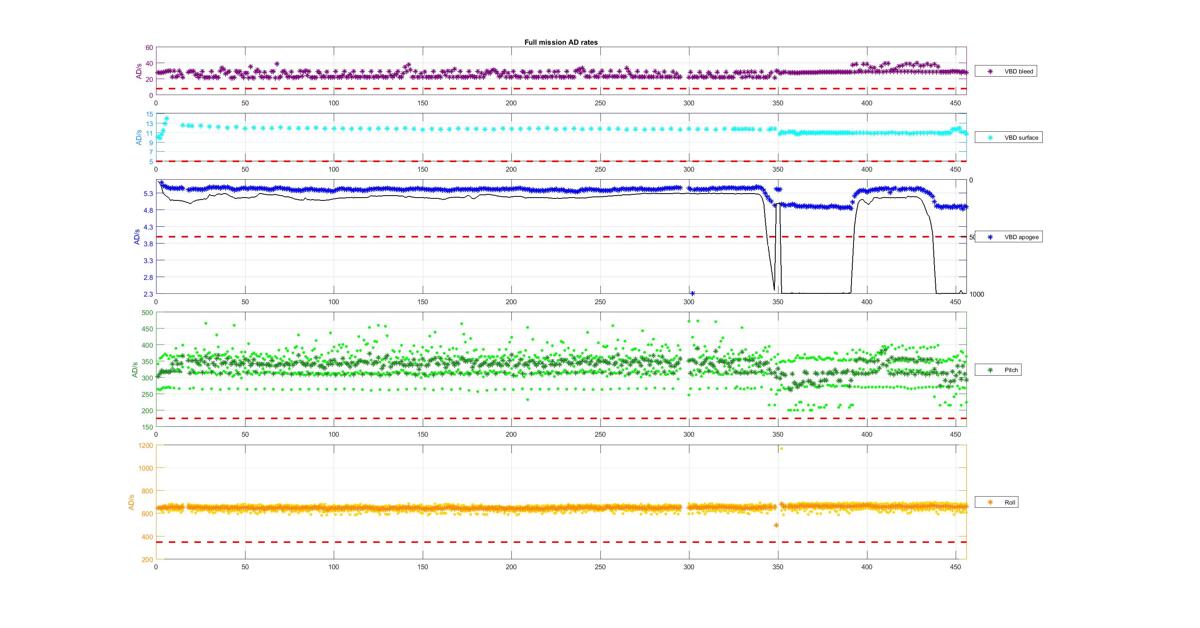Click the "5.3" tick on VBD apogee y-axis
Viewport: 1200px width, 628px height.
[x=148, y=193]
